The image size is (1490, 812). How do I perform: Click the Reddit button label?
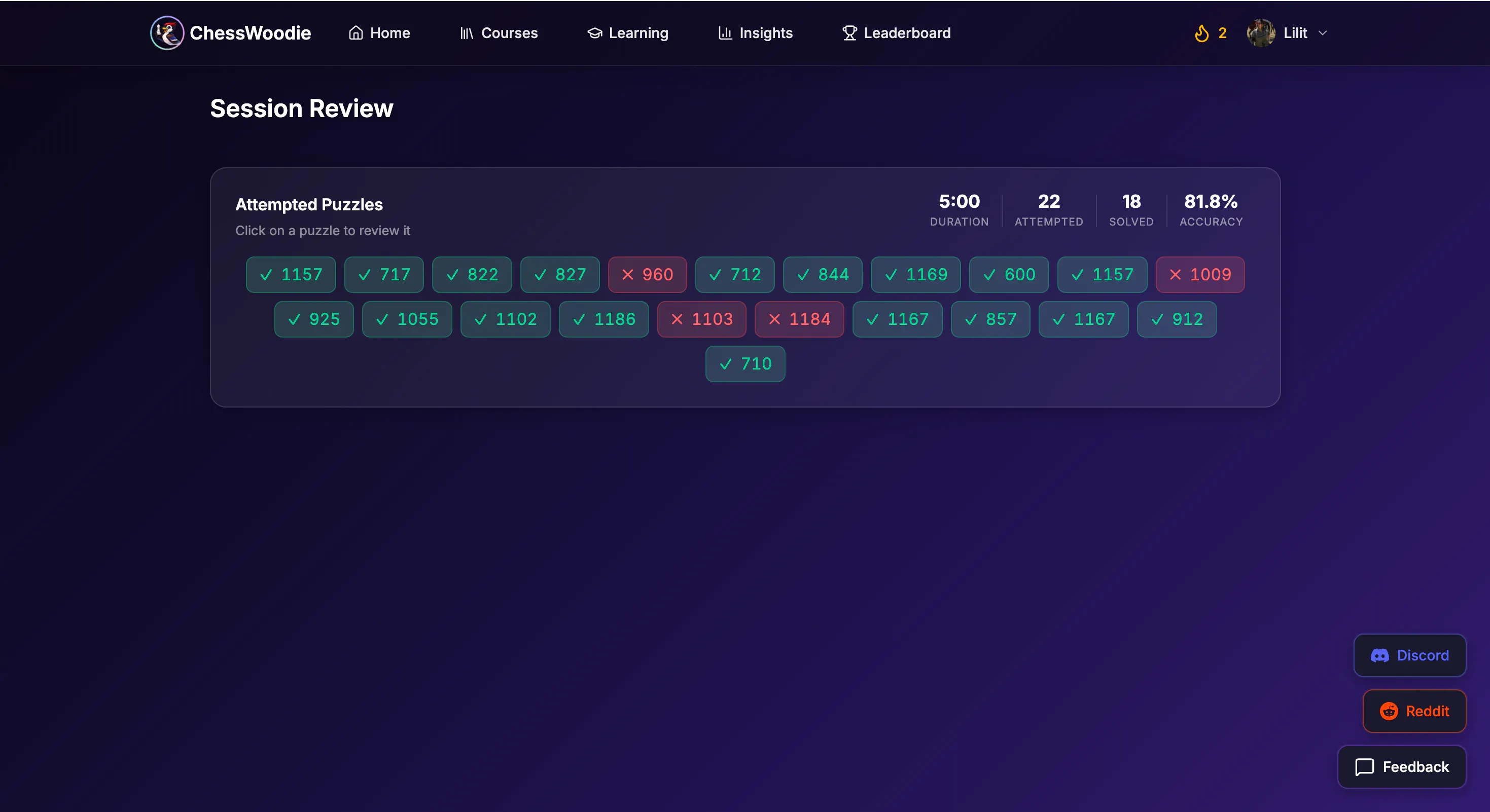pyautogui.click(x=1428, y=711)
